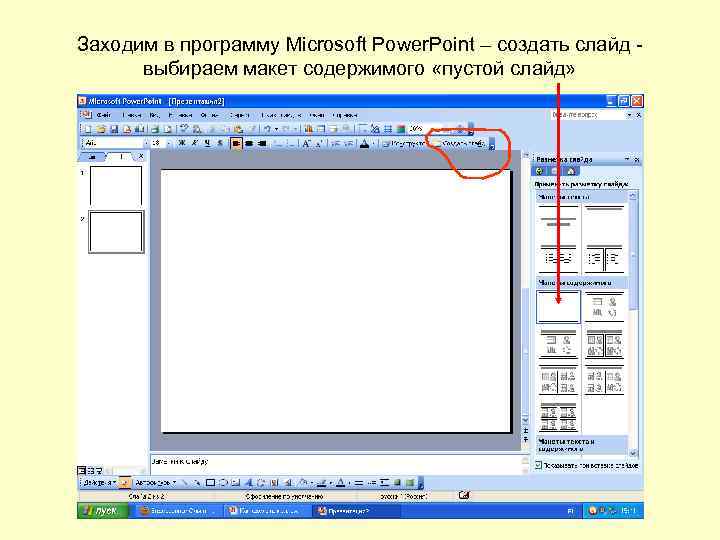This screenshot has width=720, height=540.
Task: Open the Автофигуры menu
Action: (x=155, y=483)
